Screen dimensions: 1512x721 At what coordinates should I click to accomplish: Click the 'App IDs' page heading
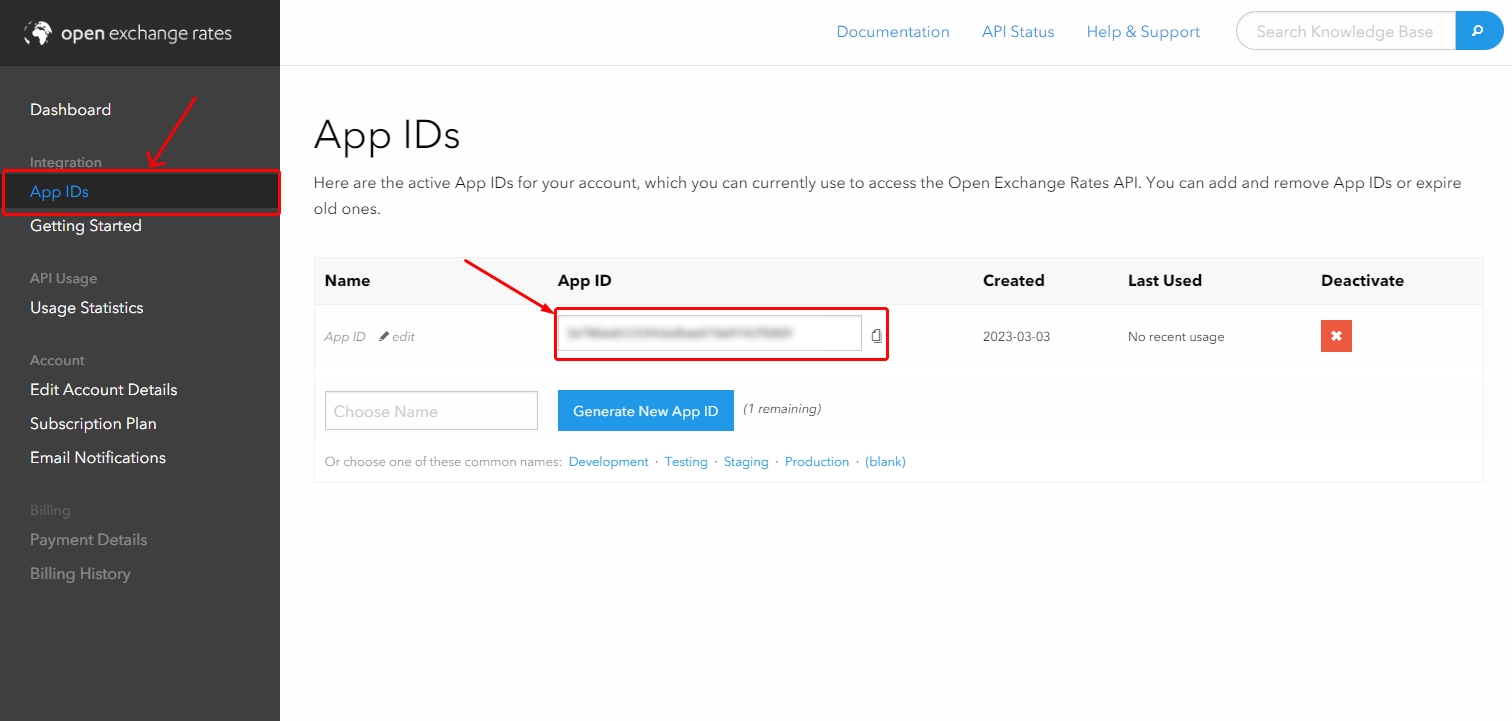387,135
